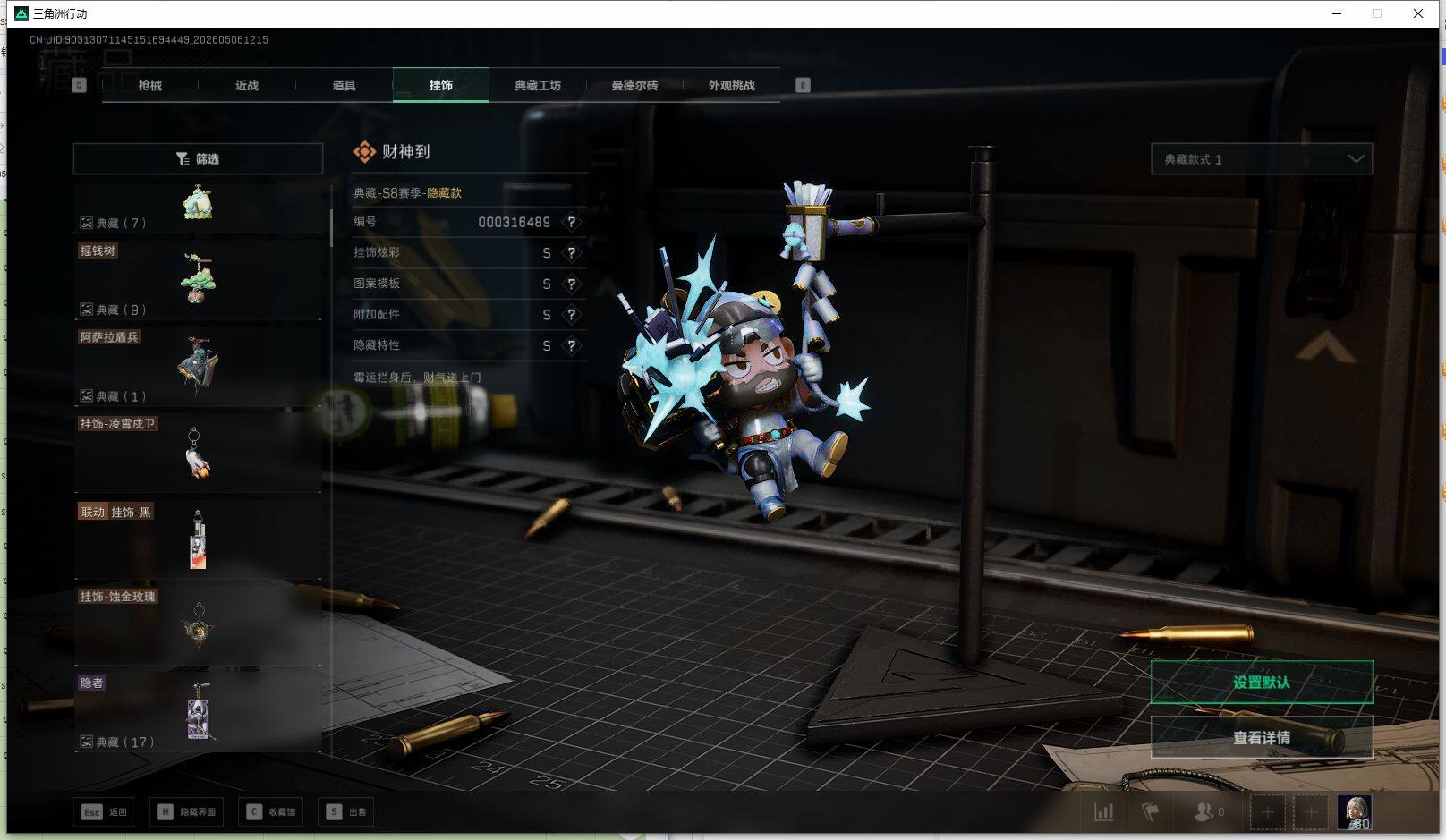Image resolution: width=1446 pixels, height=840 pixels.
Task: Show help for 图案模板
Action: click(572, 284)
